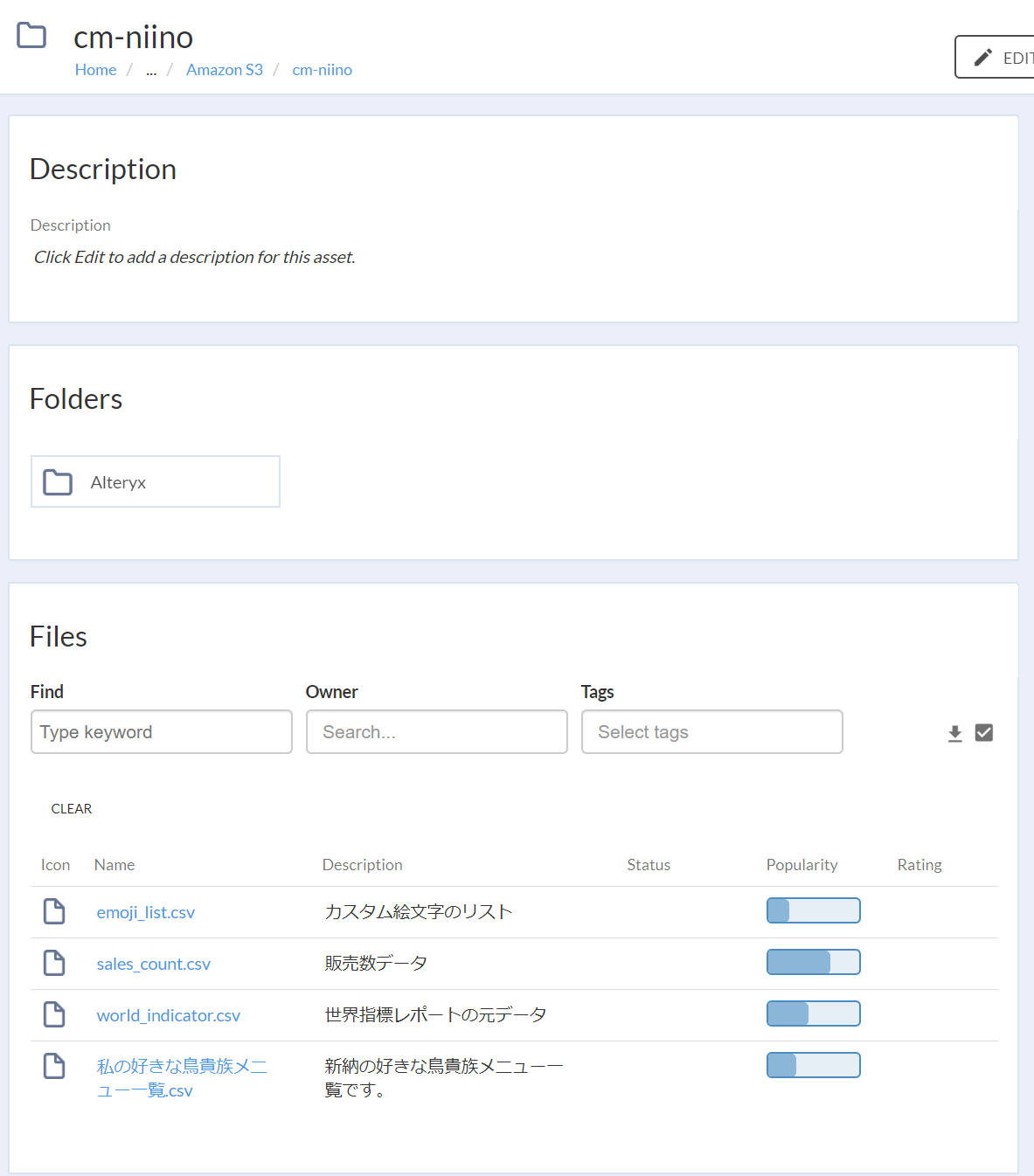Navigate to Amazon S3 in the breadcrumb
1034x1176 pixels.
click(224, 69)
